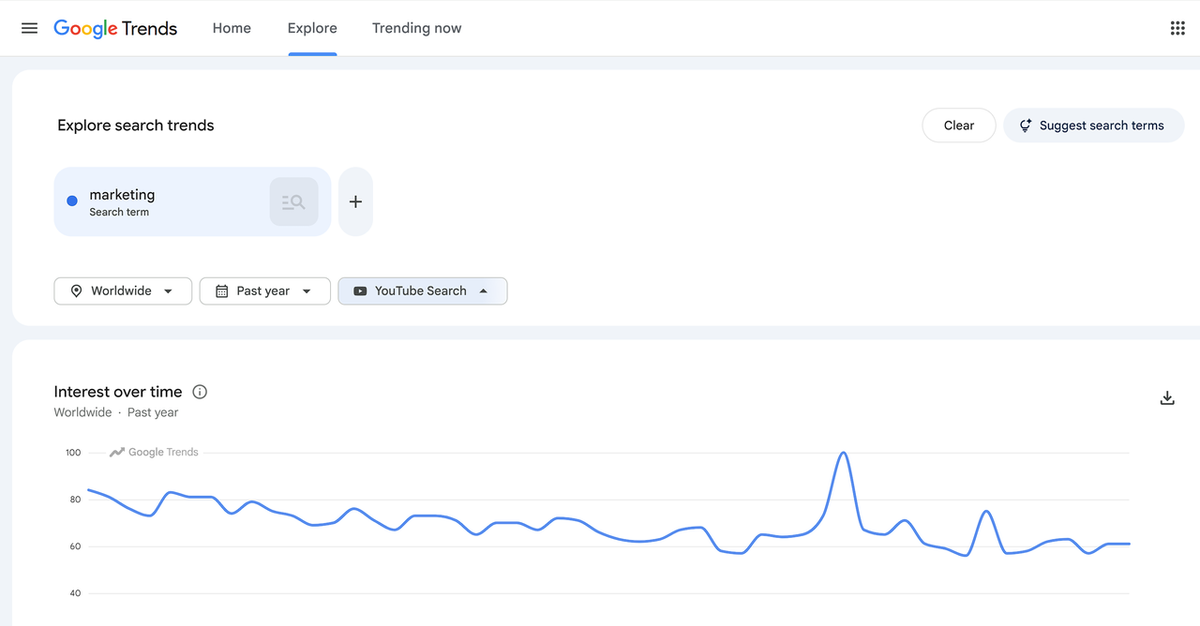Screen dimensions: 1200x626
Task: Click the 100 axis label
Action: point(73,453)
